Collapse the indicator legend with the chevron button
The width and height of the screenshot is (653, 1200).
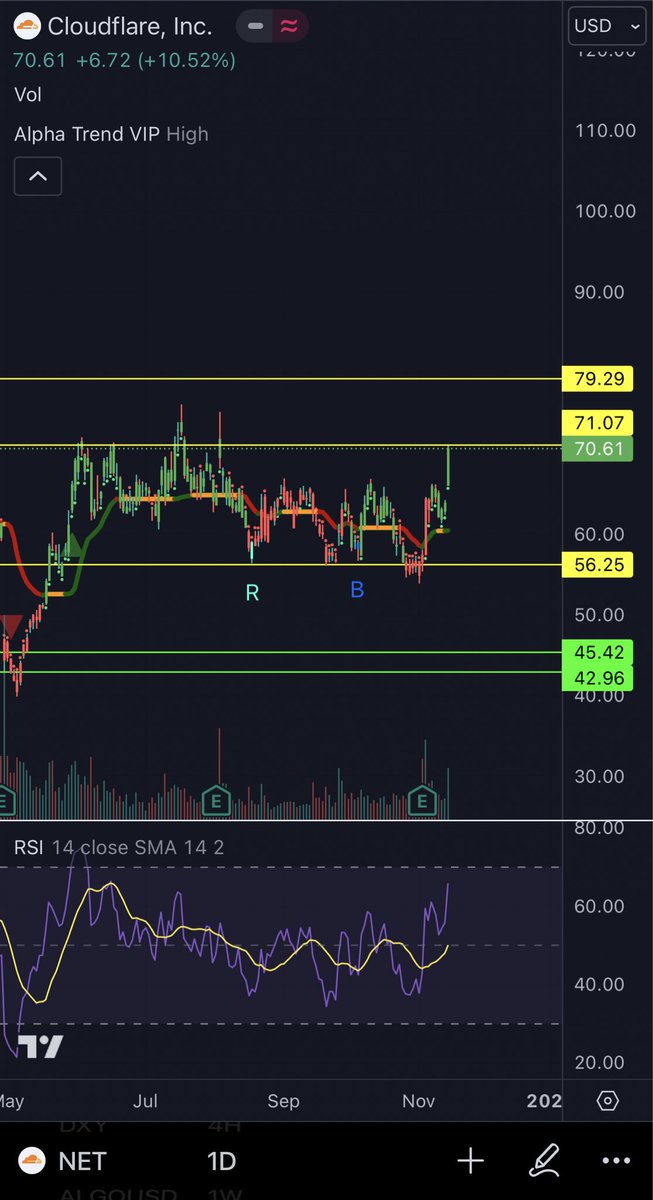[37, 177]
